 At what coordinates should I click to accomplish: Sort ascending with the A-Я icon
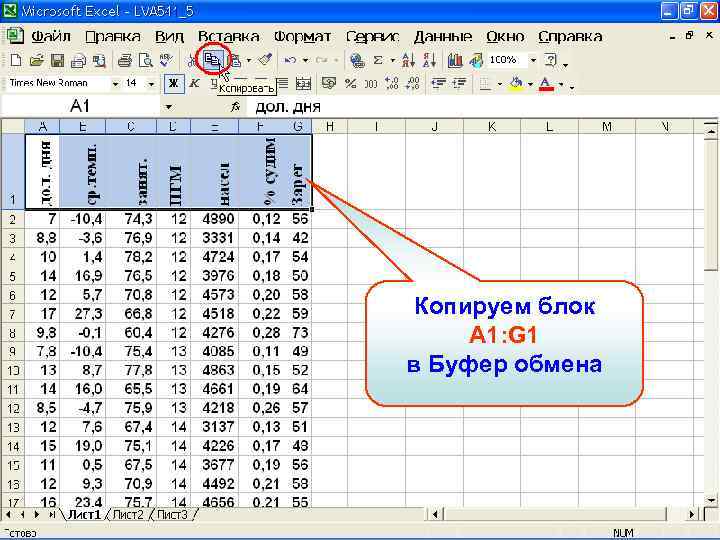tap(408, 60)
